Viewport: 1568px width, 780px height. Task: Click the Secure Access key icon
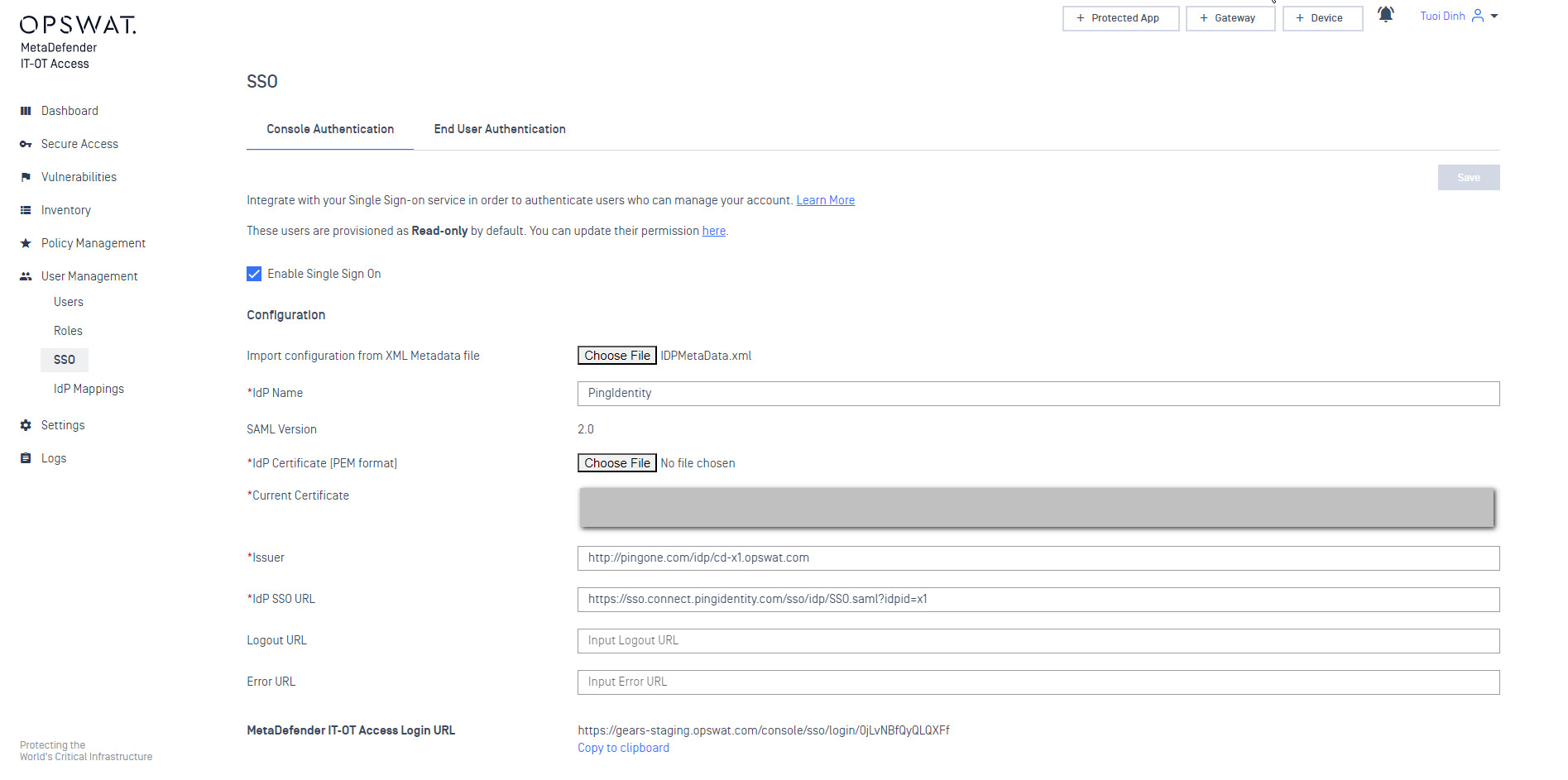click(x=26, y=144)
